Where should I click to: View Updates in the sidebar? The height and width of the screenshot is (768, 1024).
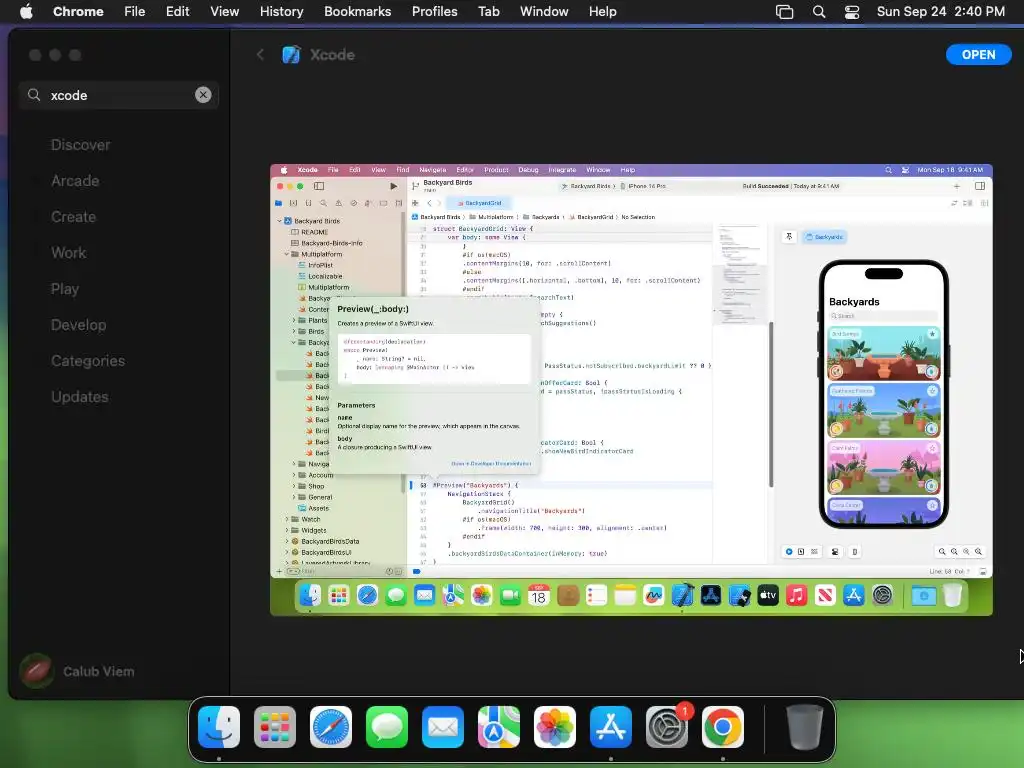pos(80,396)
